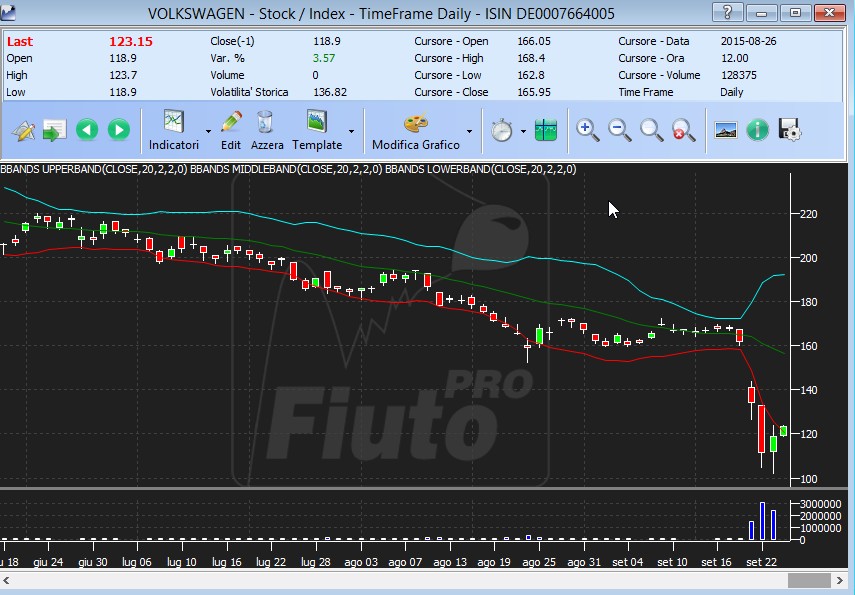Screen dimensions: 855x595
Task: Expand the Modifica Grafico dropdown arrow
Action: [x=469, y=131]
